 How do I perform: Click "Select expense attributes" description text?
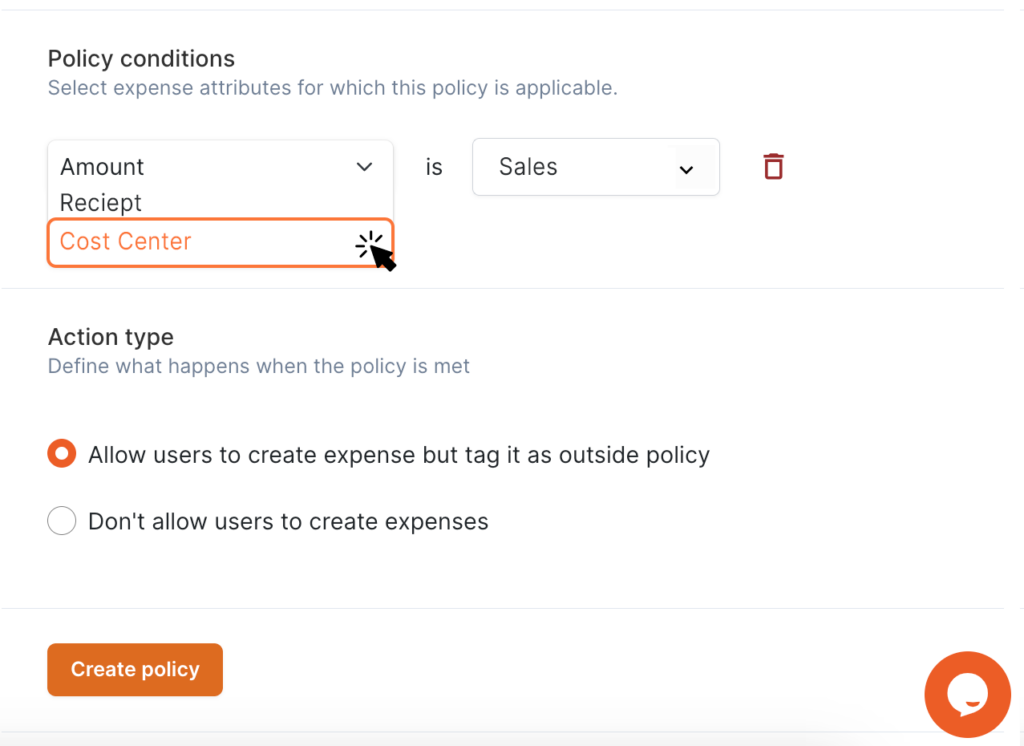coord(332,88)
